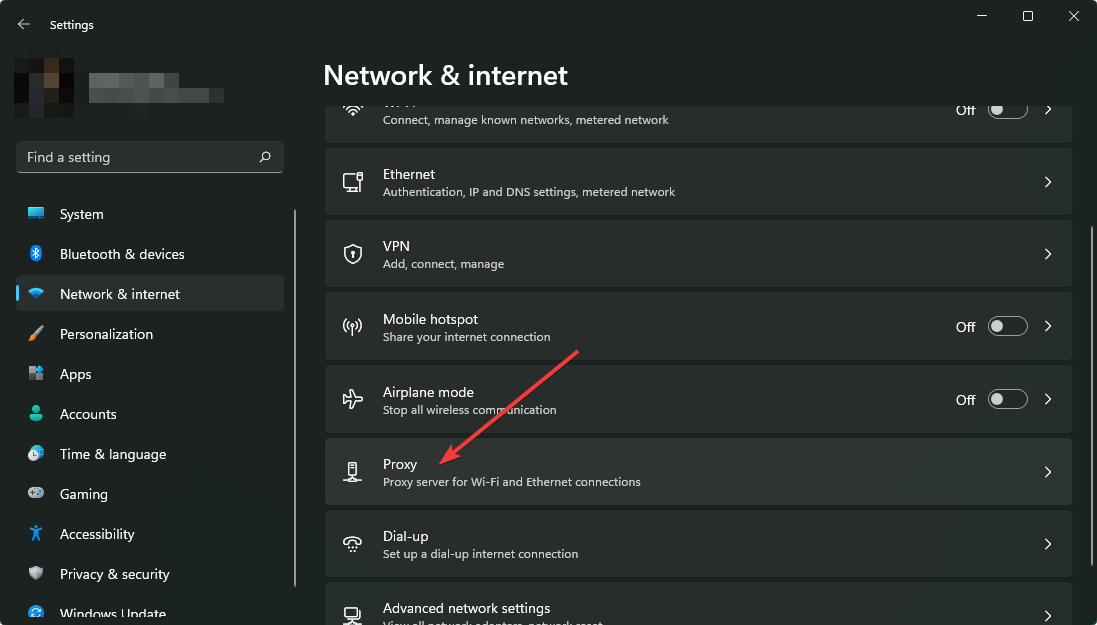
Task: Enable Mobile hotspot
Action: coord(1007,326)
